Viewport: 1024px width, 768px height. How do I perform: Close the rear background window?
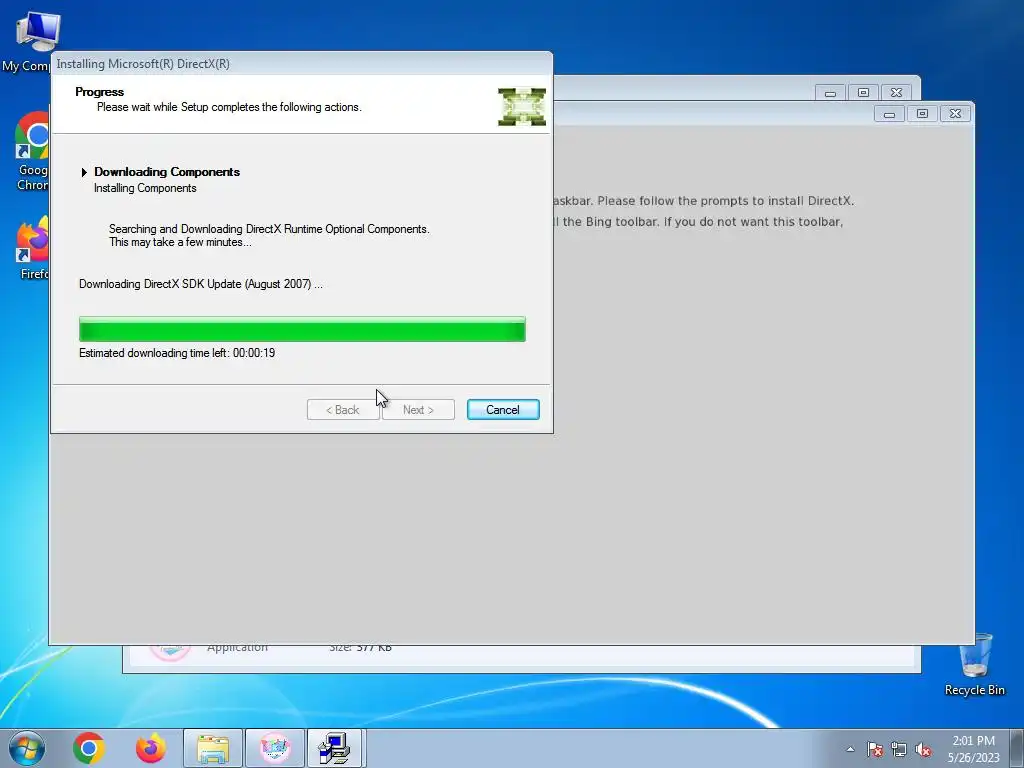896,93
